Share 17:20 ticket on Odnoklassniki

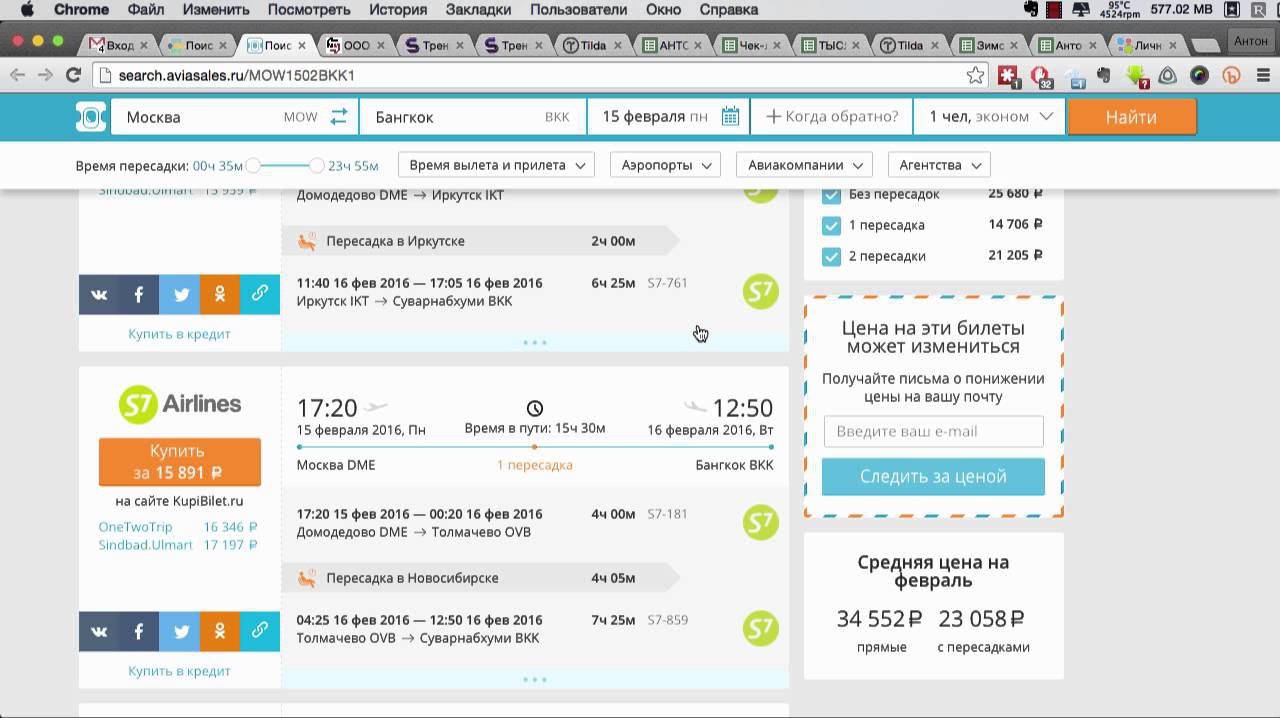coord(220,631)
